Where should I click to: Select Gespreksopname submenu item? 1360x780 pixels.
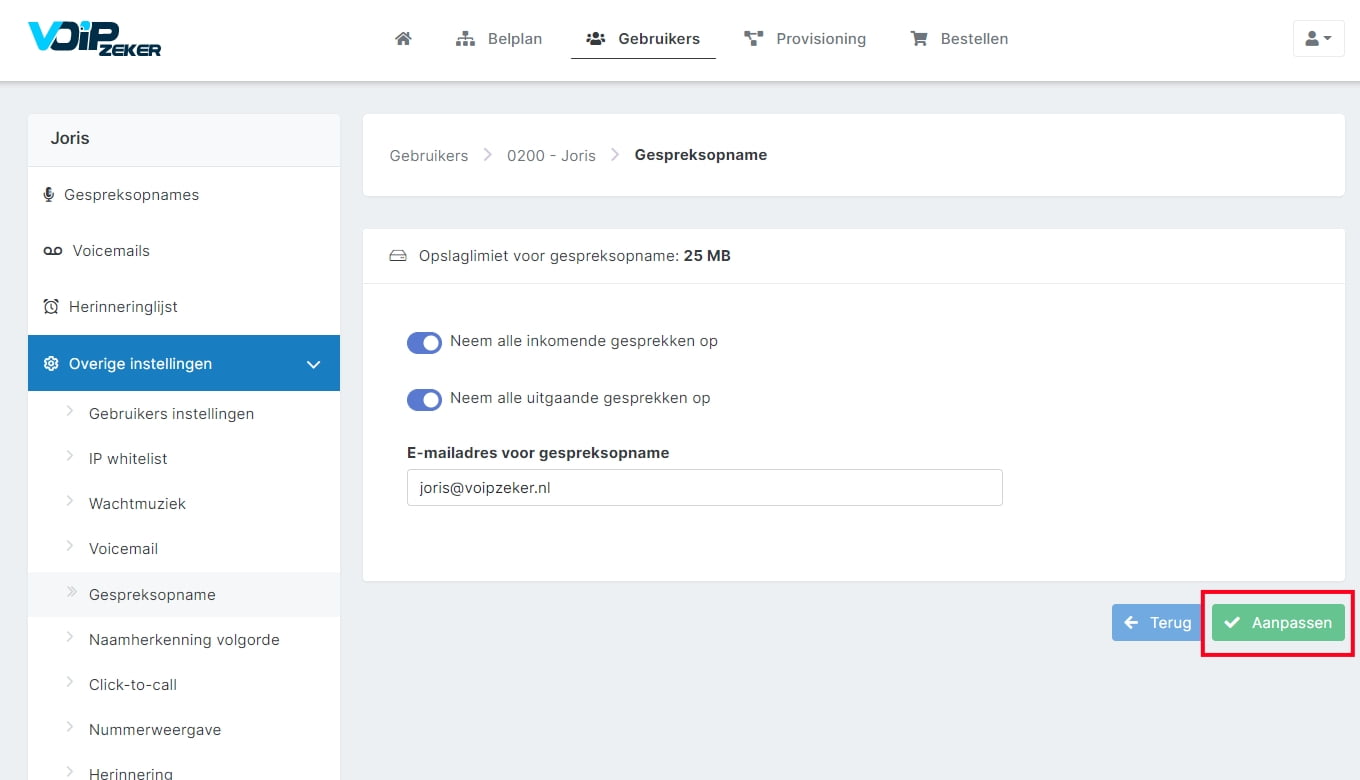coord(184,594)
